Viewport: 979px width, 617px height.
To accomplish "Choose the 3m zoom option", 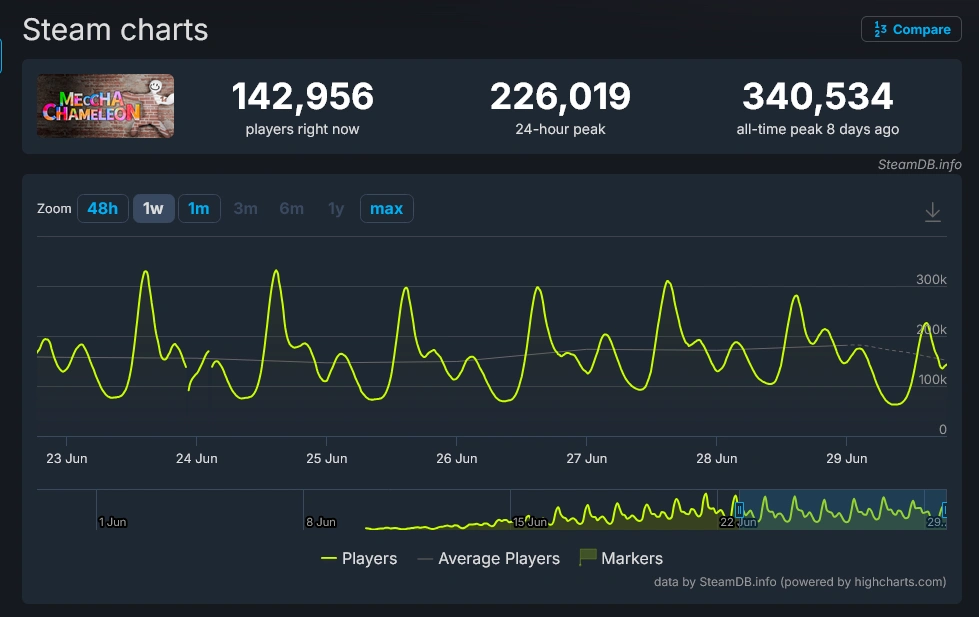I will click(245, 209).
